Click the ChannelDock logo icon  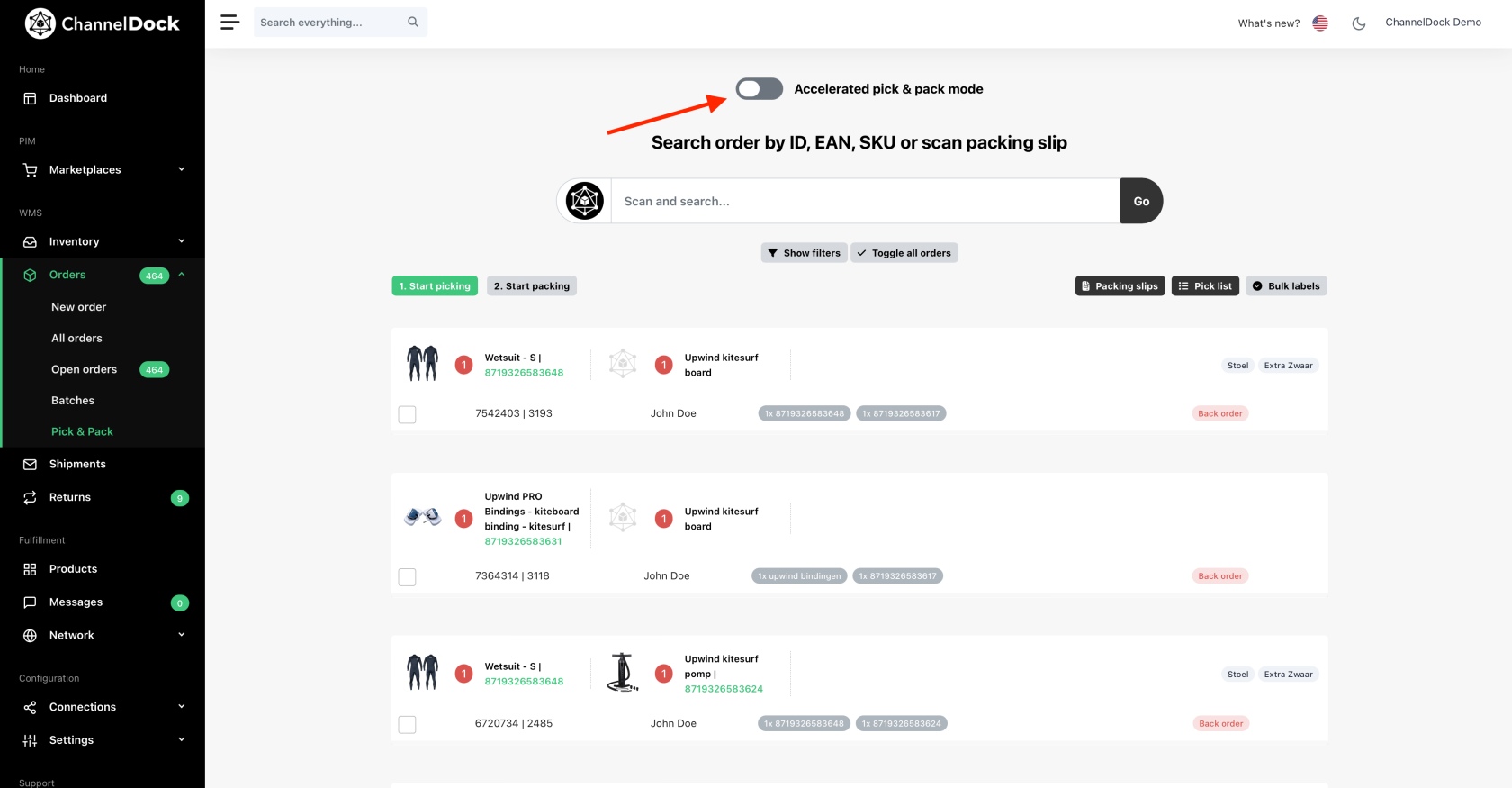pos(40,23)
